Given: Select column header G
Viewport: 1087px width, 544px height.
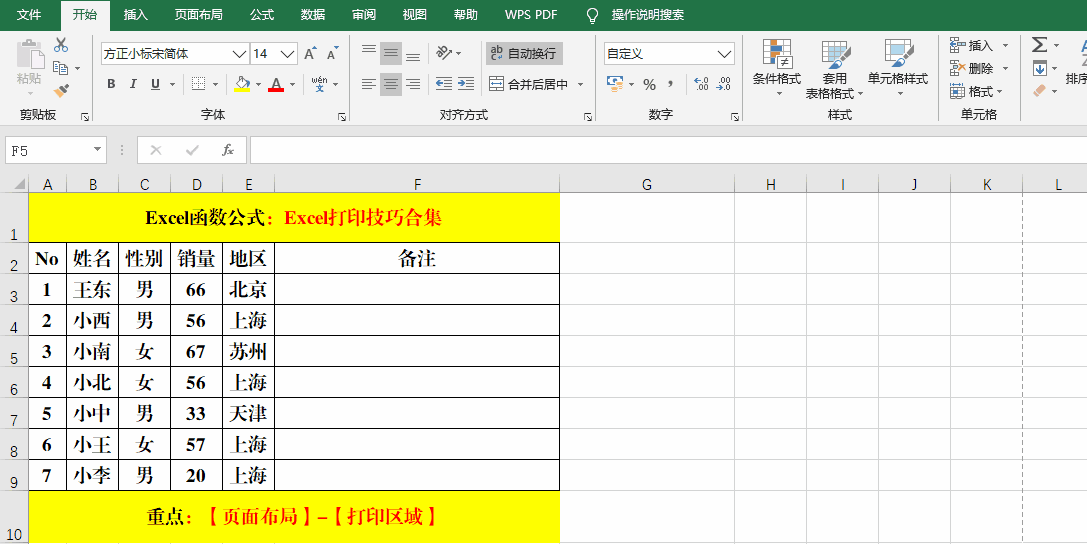Looking at the screenshot, I should [647, 184].
